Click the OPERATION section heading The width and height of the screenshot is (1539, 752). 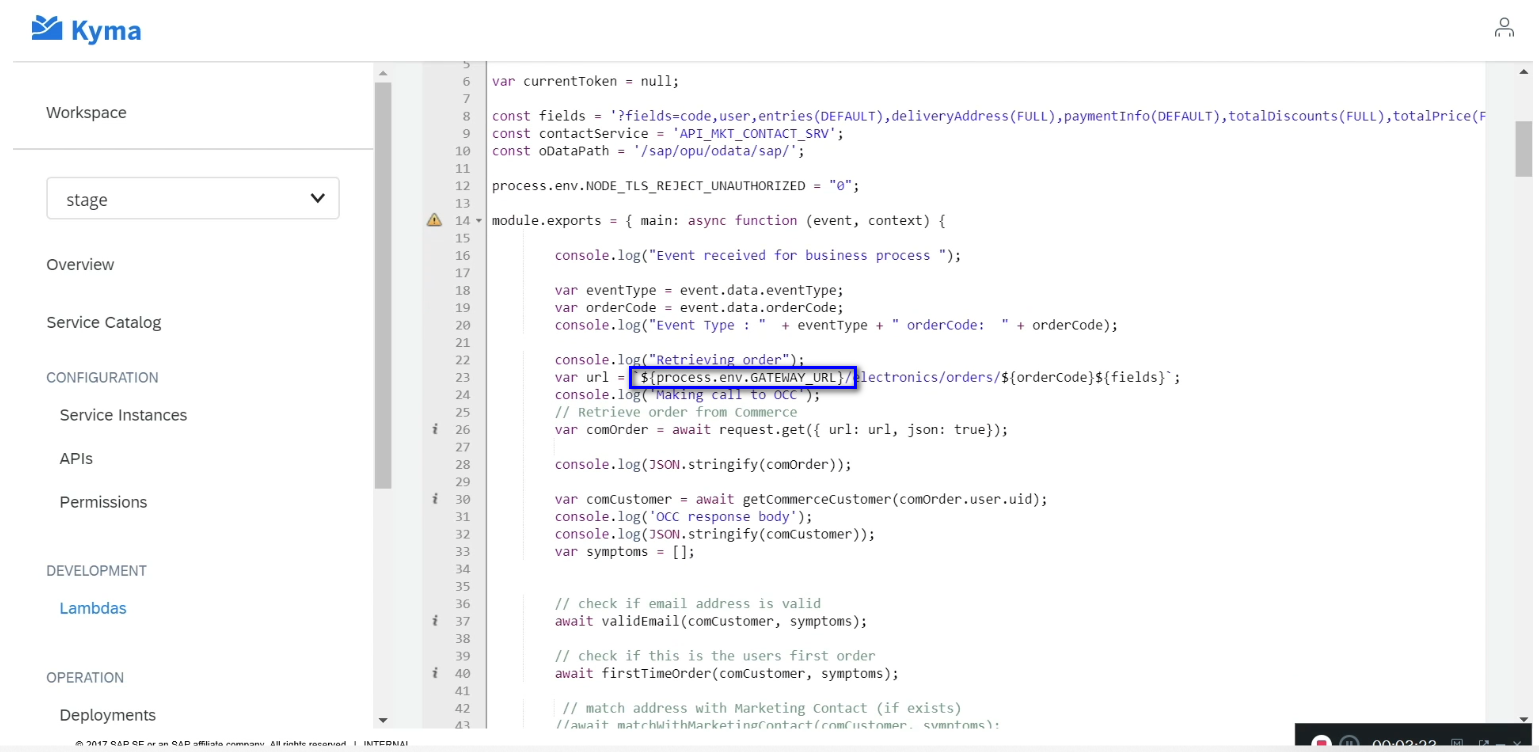click(x=85, y=677)
